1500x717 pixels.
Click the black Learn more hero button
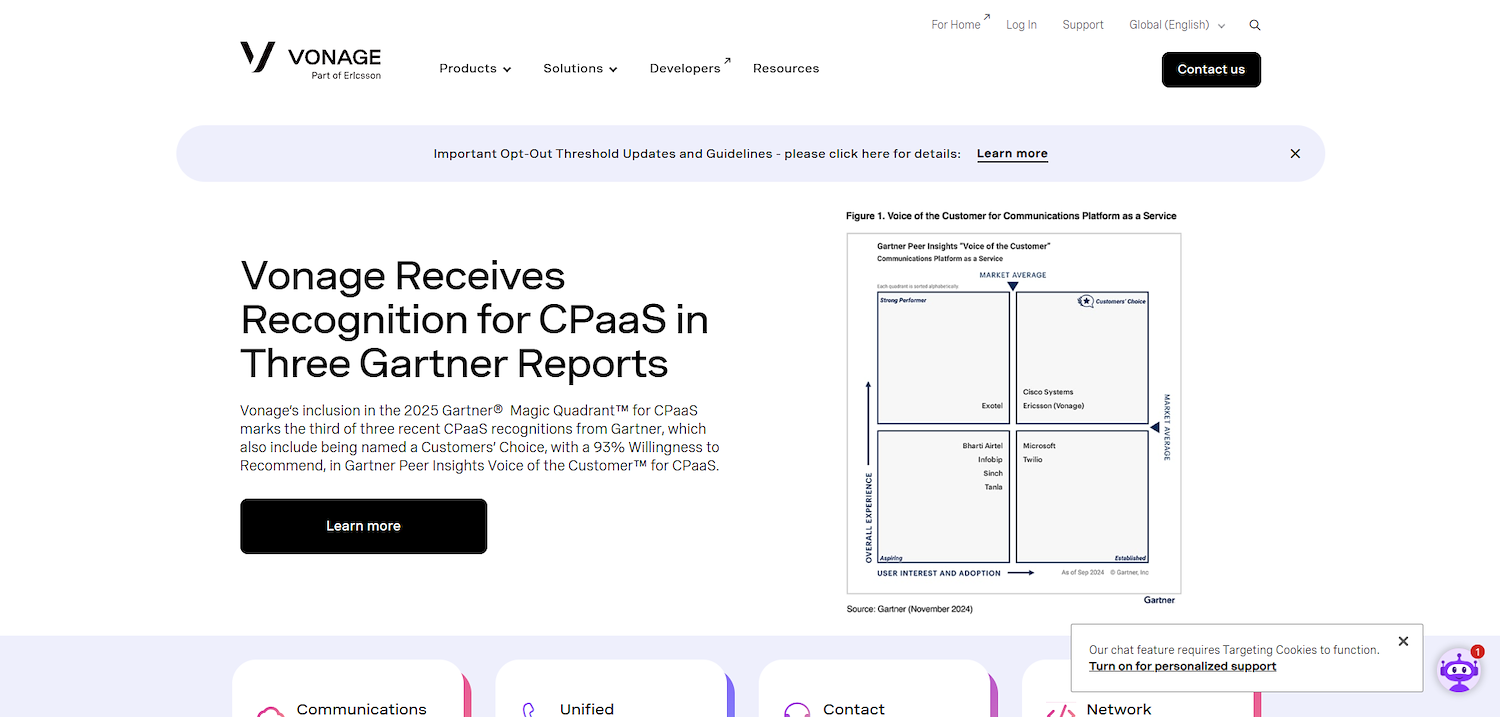pos(363,526)
